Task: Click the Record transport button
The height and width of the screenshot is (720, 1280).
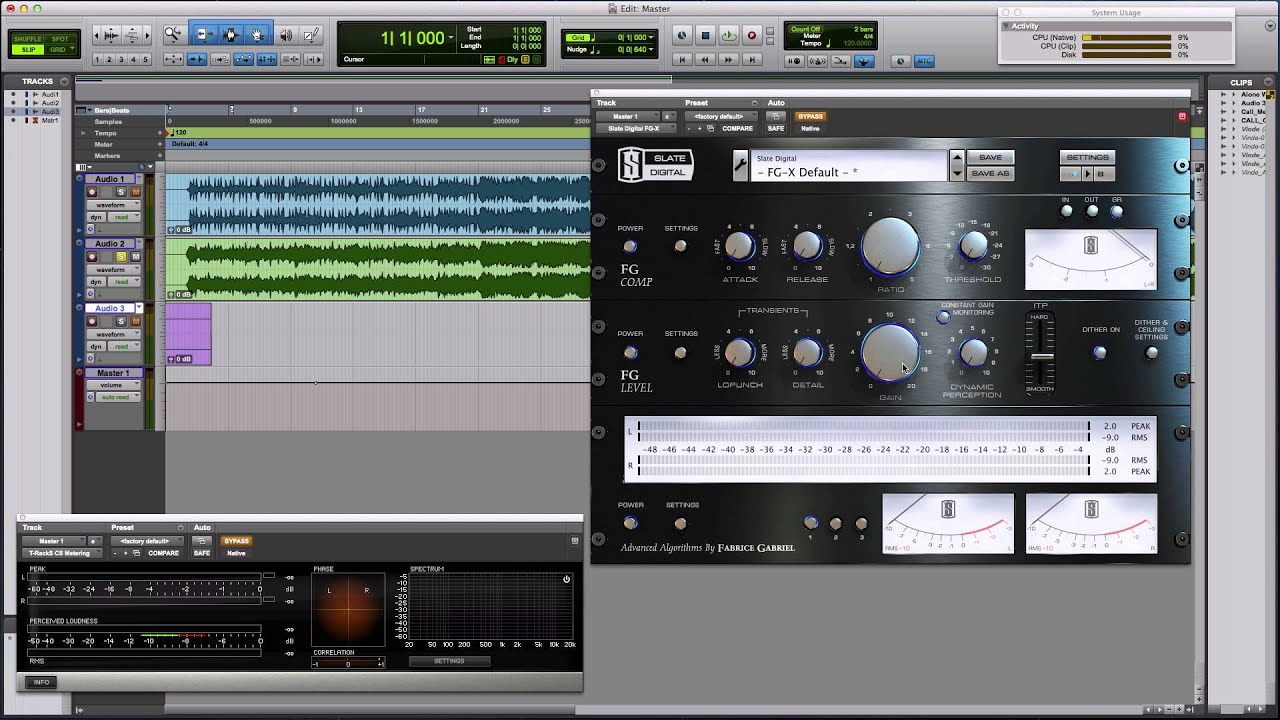Action: [x=752, y=35]
